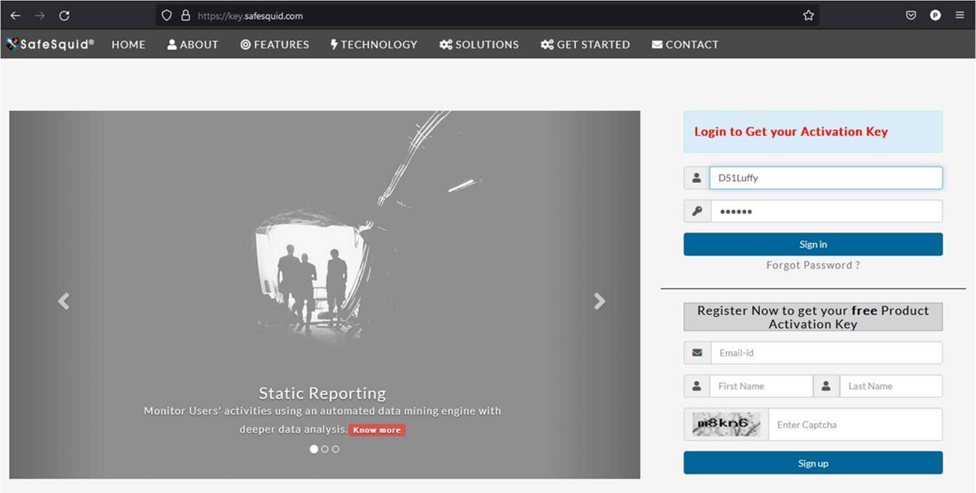This screenshot has height=493, width=976.
Task: Open the ABOUT menu item
Action: [193, 45]
